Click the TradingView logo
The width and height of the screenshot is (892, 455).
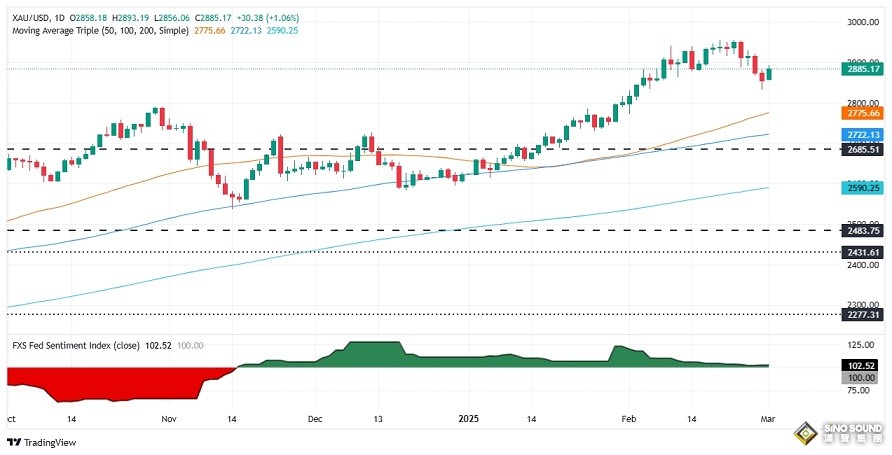(42, 442)
